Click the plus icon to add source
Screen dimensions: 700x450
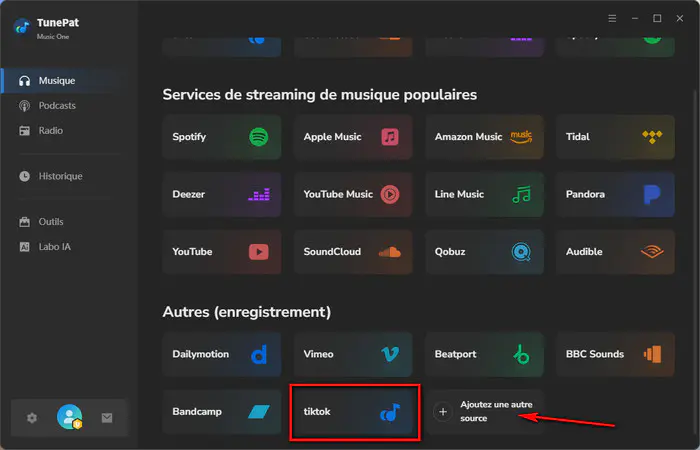pos(443,412)
